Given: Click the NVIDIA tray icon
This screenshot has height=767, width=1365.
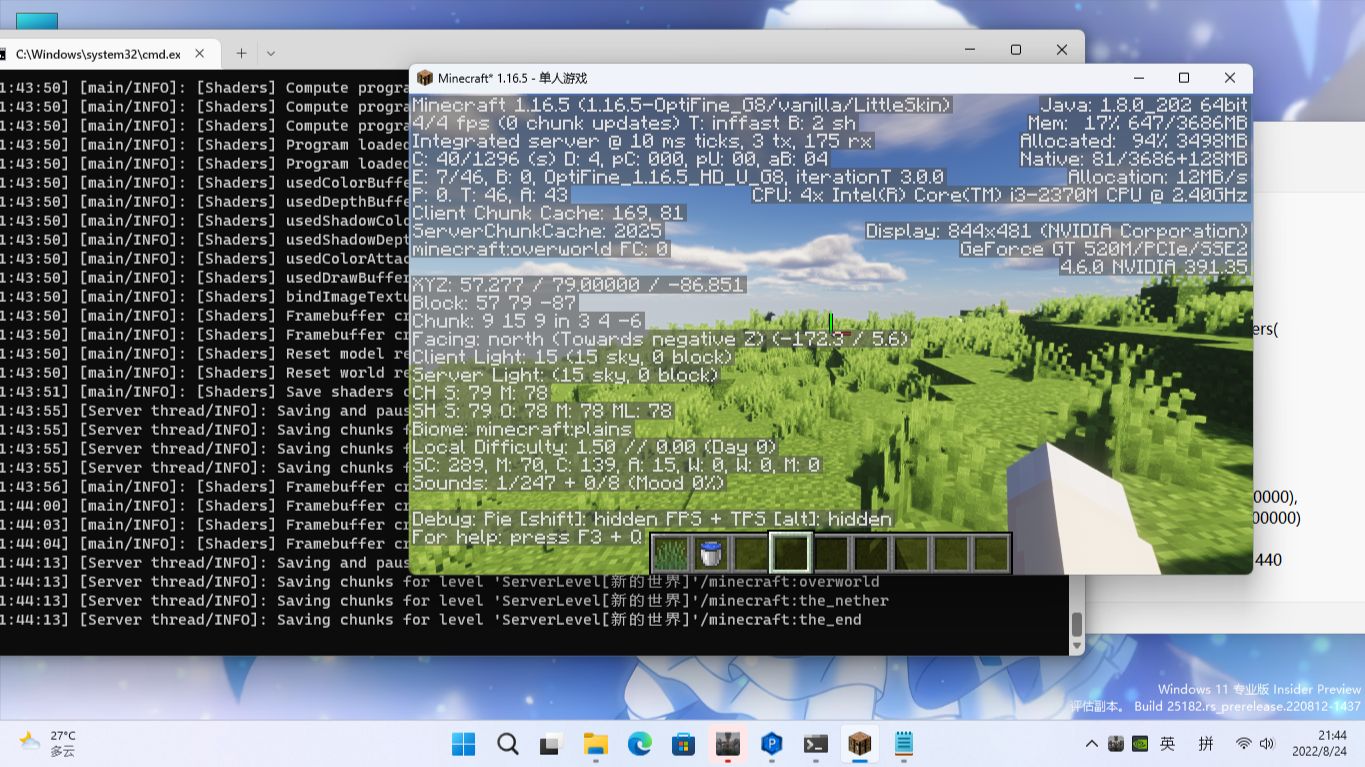Looking at the screenshot, I should click(1140, 744).
